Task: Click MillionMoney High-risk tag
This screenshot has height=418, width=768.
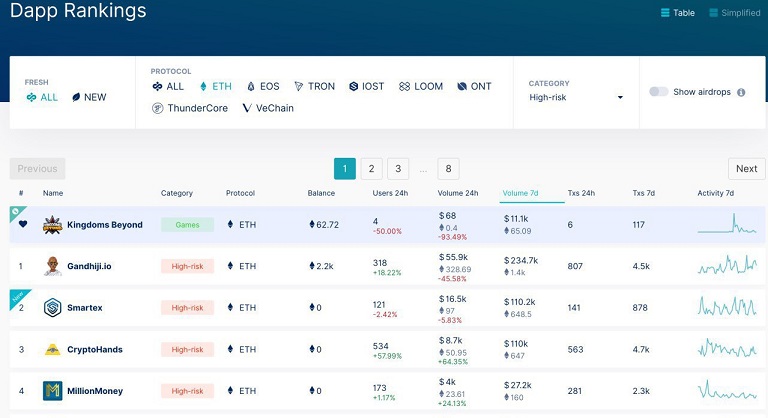Action: coord(188,391)
